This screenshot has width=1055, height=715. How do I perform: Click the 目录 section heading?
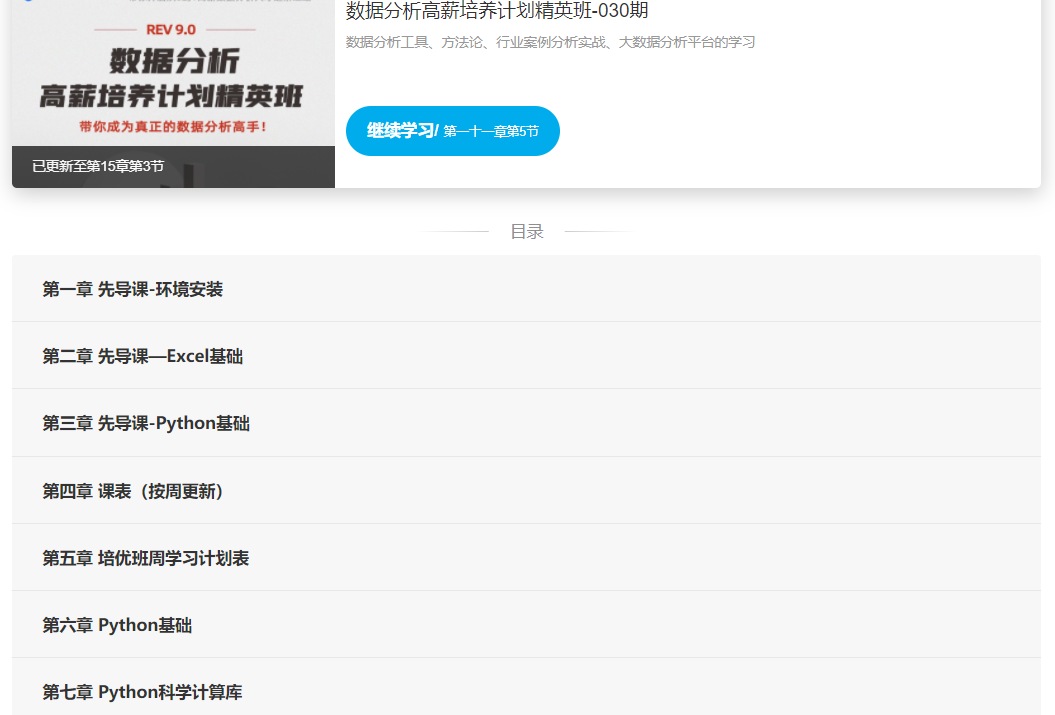pyautogui.click(x=527, y=231)
